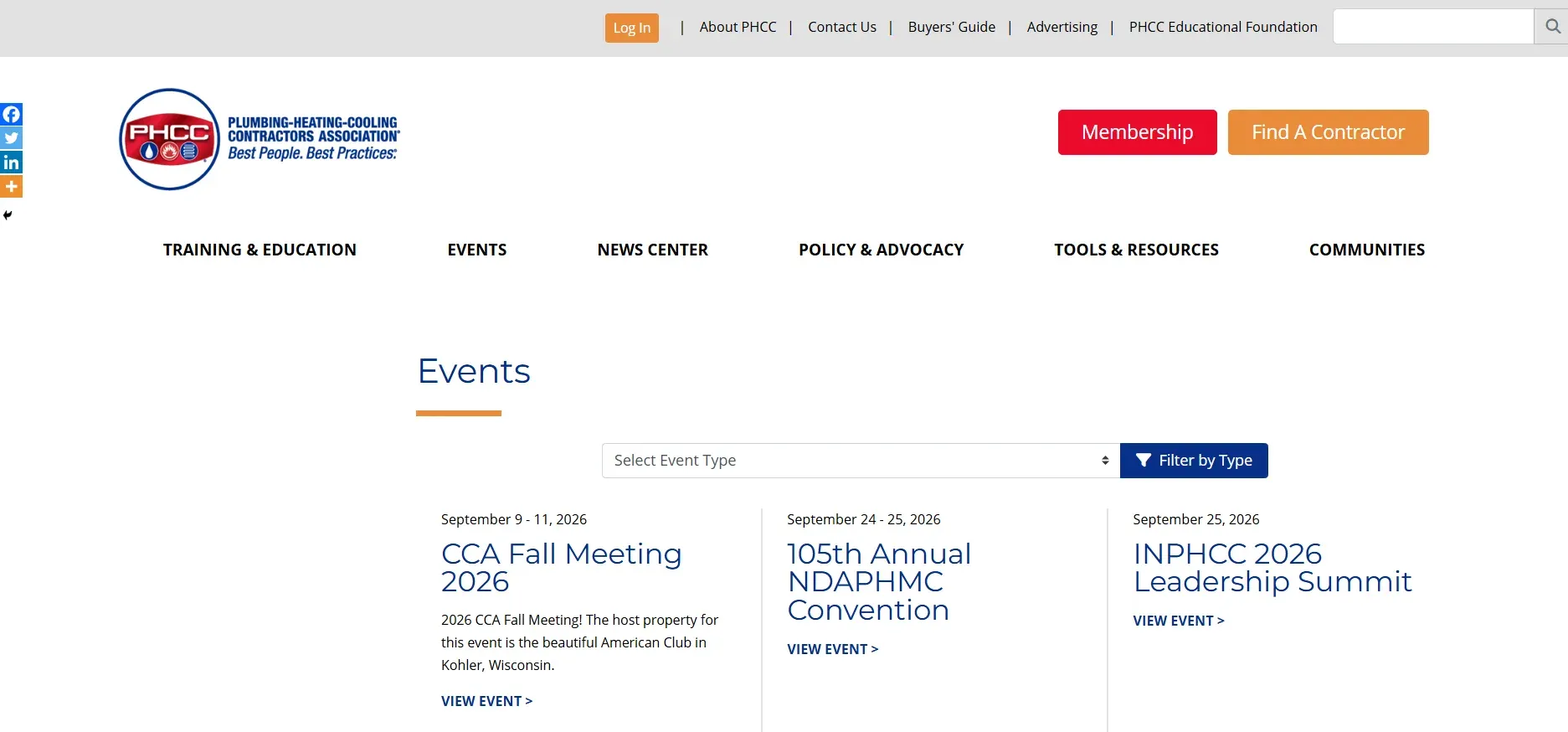1568x732 pixels.
Task: Open the Buyers' Guide link
Action: point(952,27)
